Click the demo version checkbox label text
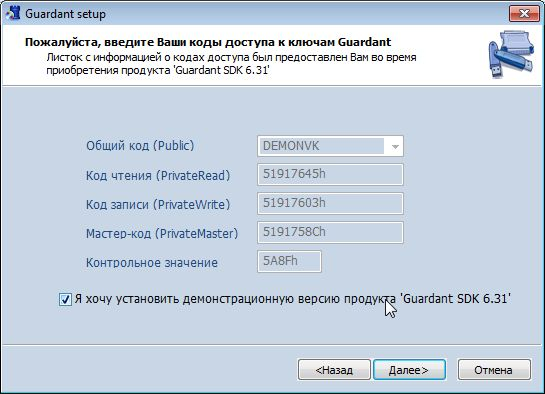This screenshot has height=394, width=545. [293, 299]
